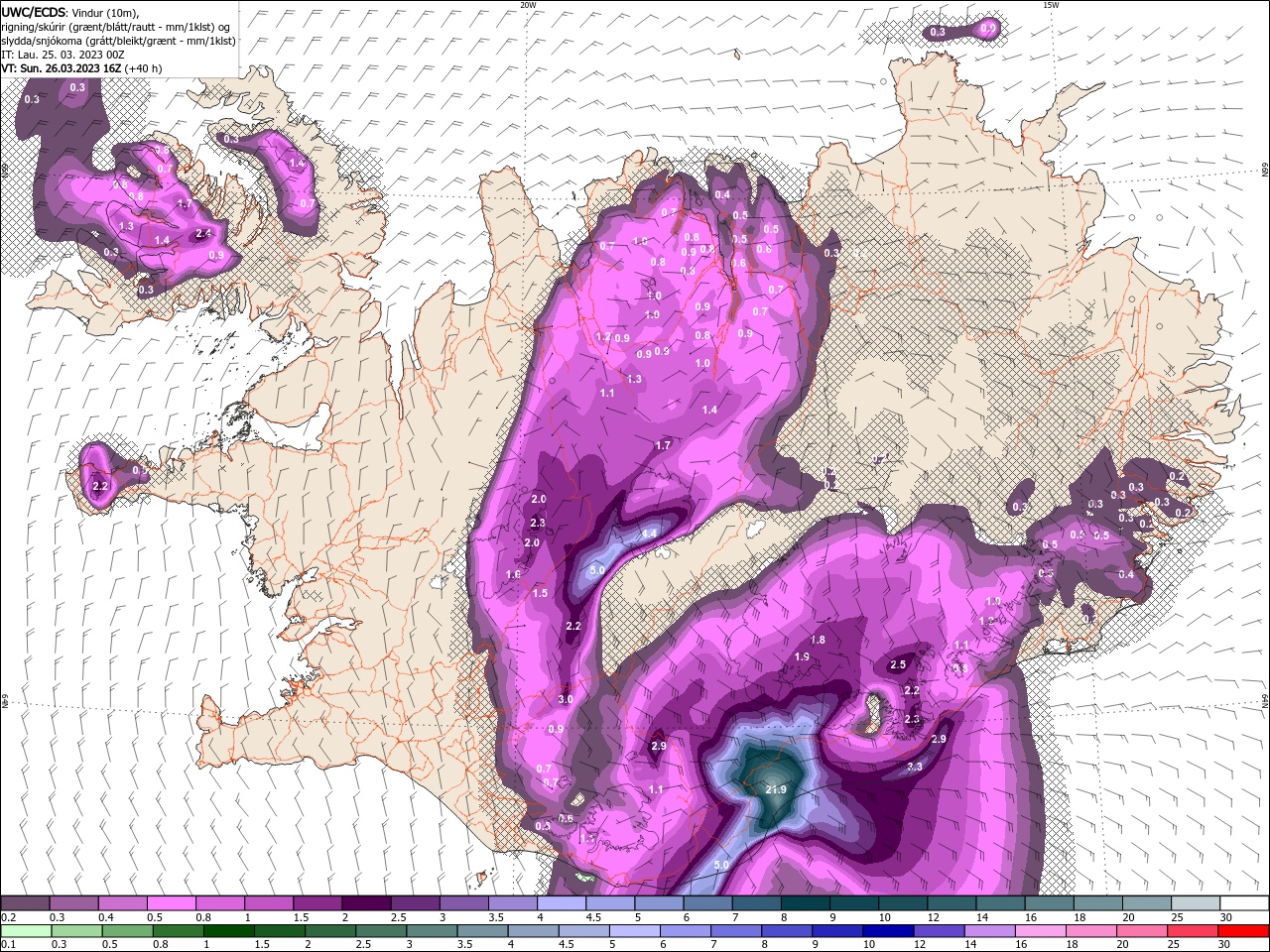
Task: Click the light lavender 4 swatch in snow legend
Action: point(562,903)
